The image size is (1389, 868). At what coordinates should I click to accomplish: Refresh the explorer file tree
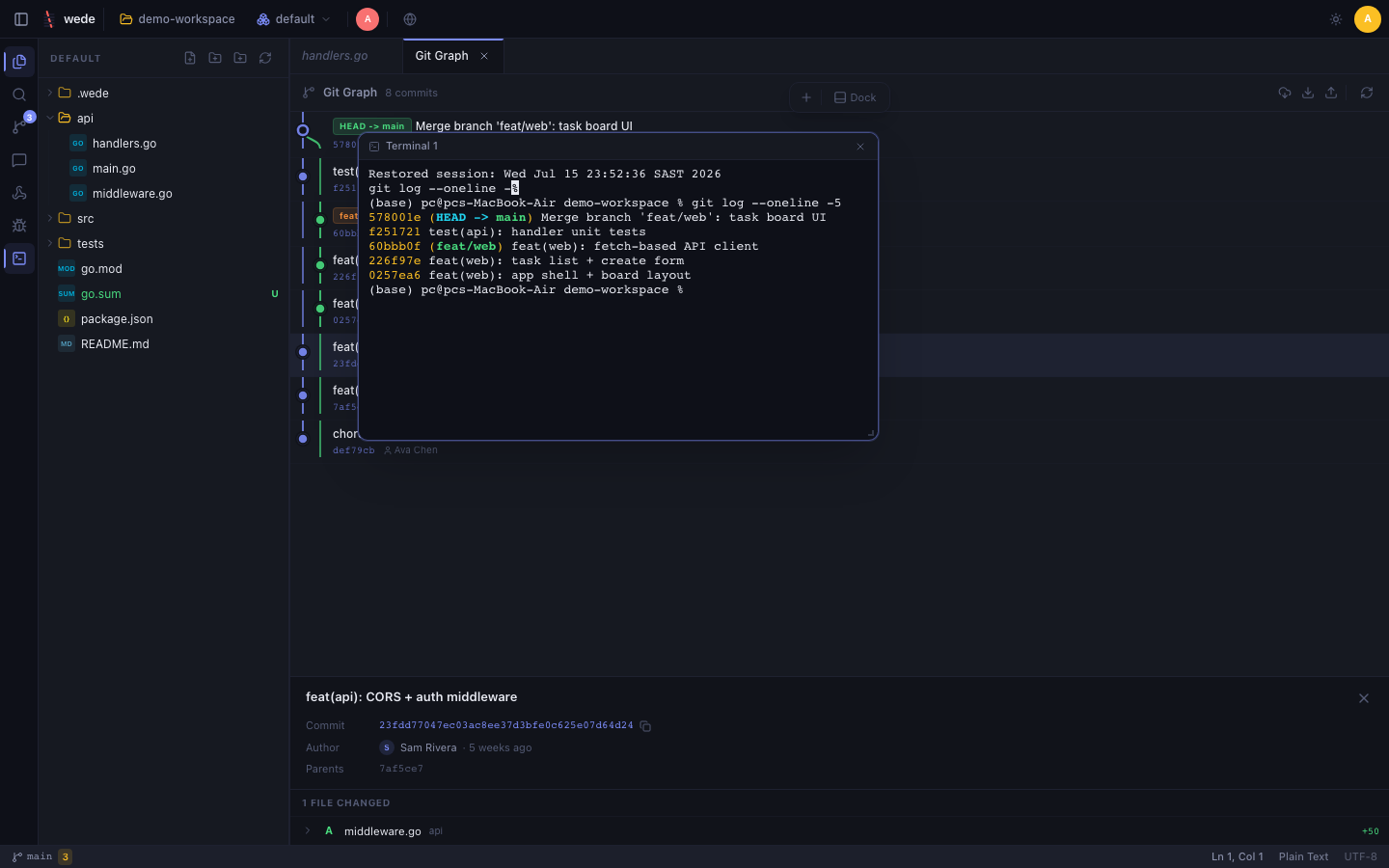[265, 58]
